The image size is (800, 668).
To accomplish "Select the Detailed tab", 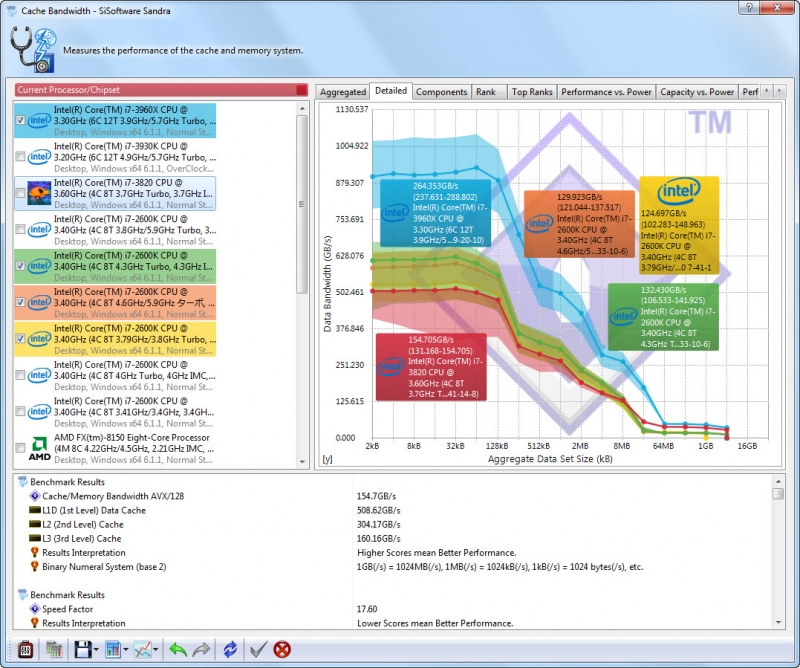I will point(391,91).
